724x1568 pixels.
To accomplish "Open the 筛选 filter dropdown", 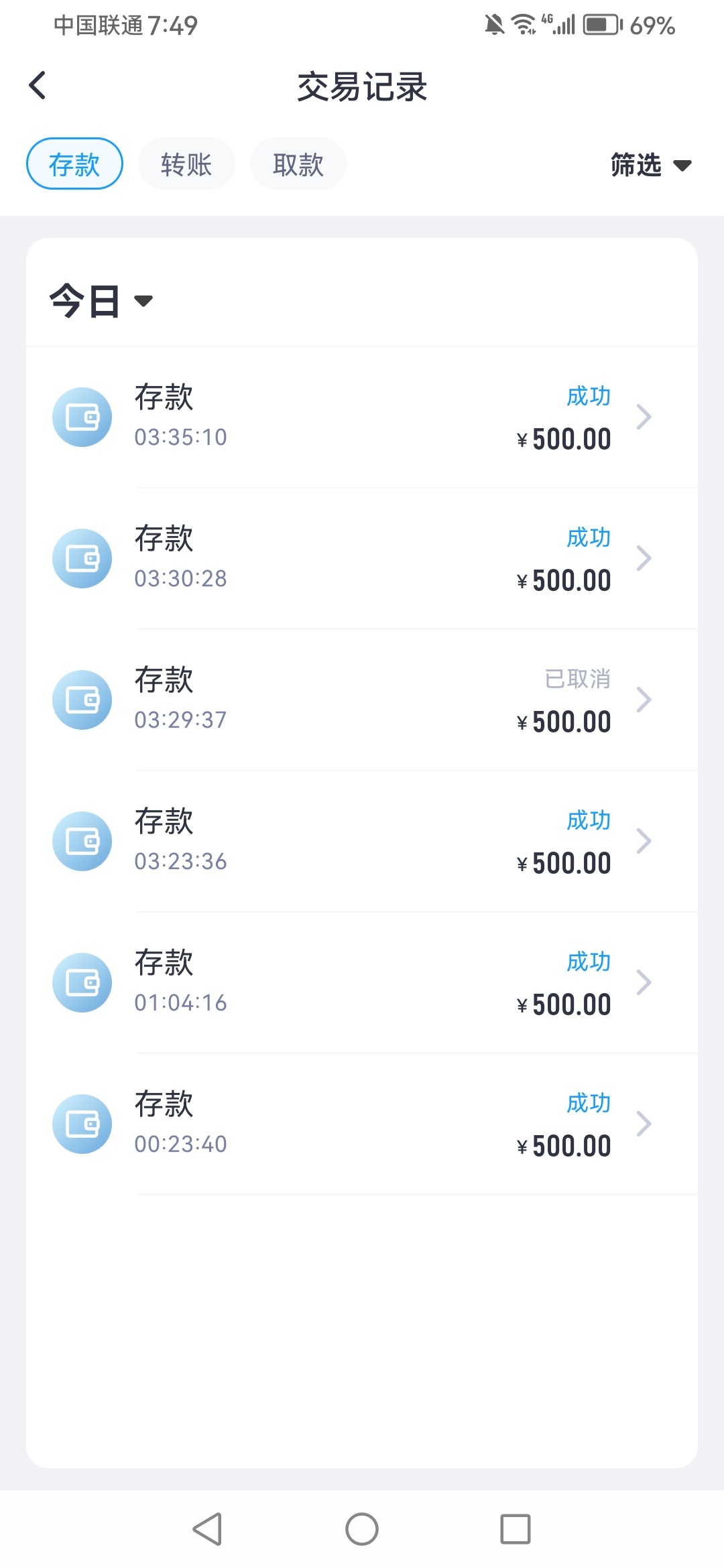I will click(650, 165).
